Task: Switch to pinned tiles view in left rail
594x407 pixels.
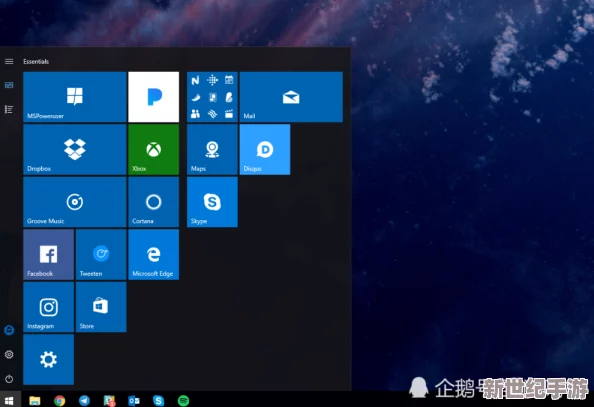Action: 9,85
